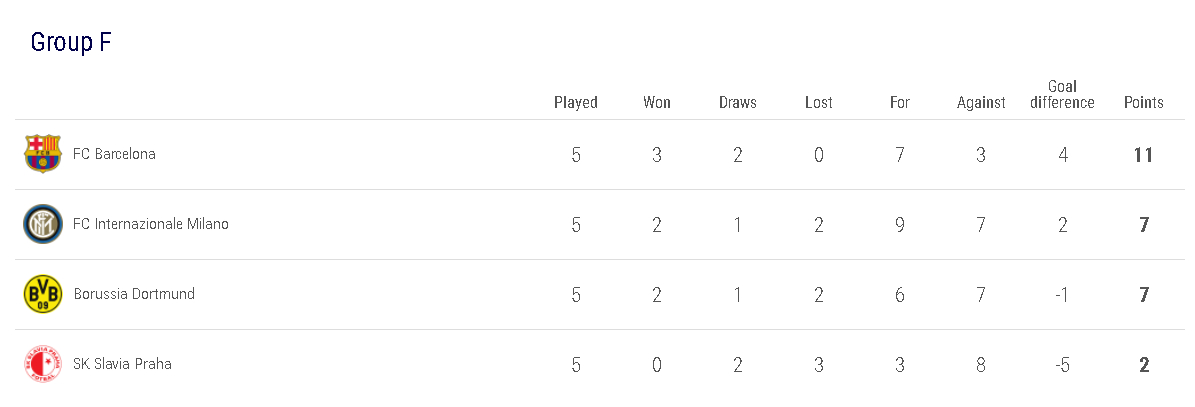Click the Group F heading

point(70,42)
